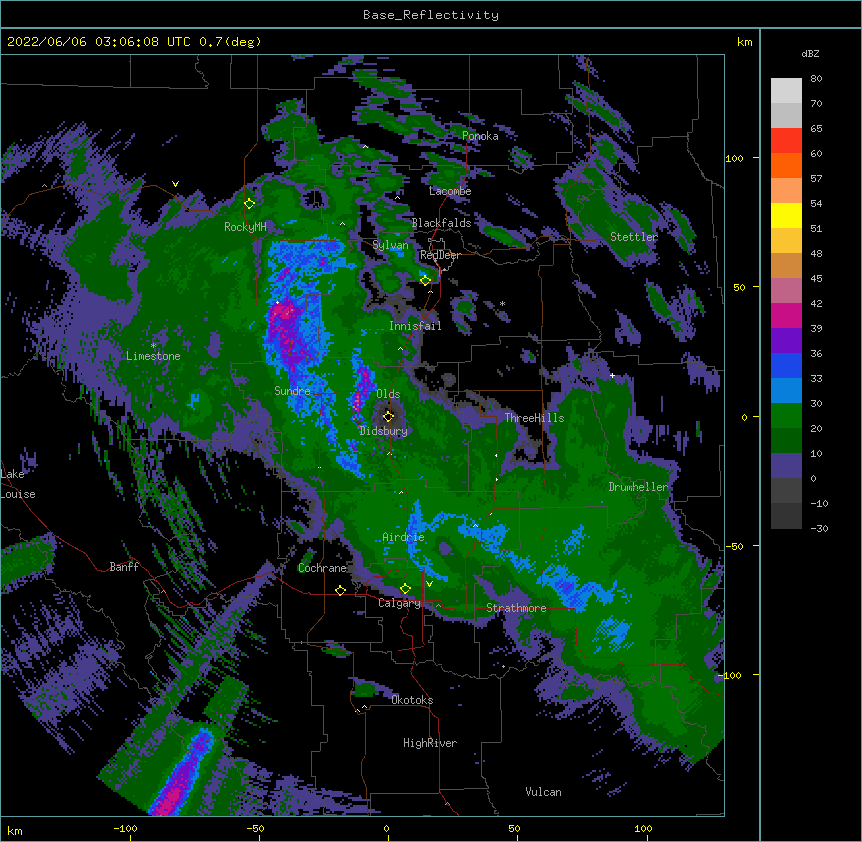This screenshot has height=842, width=862.
Task: Click the Vulcan label
Action: (543, 792)
